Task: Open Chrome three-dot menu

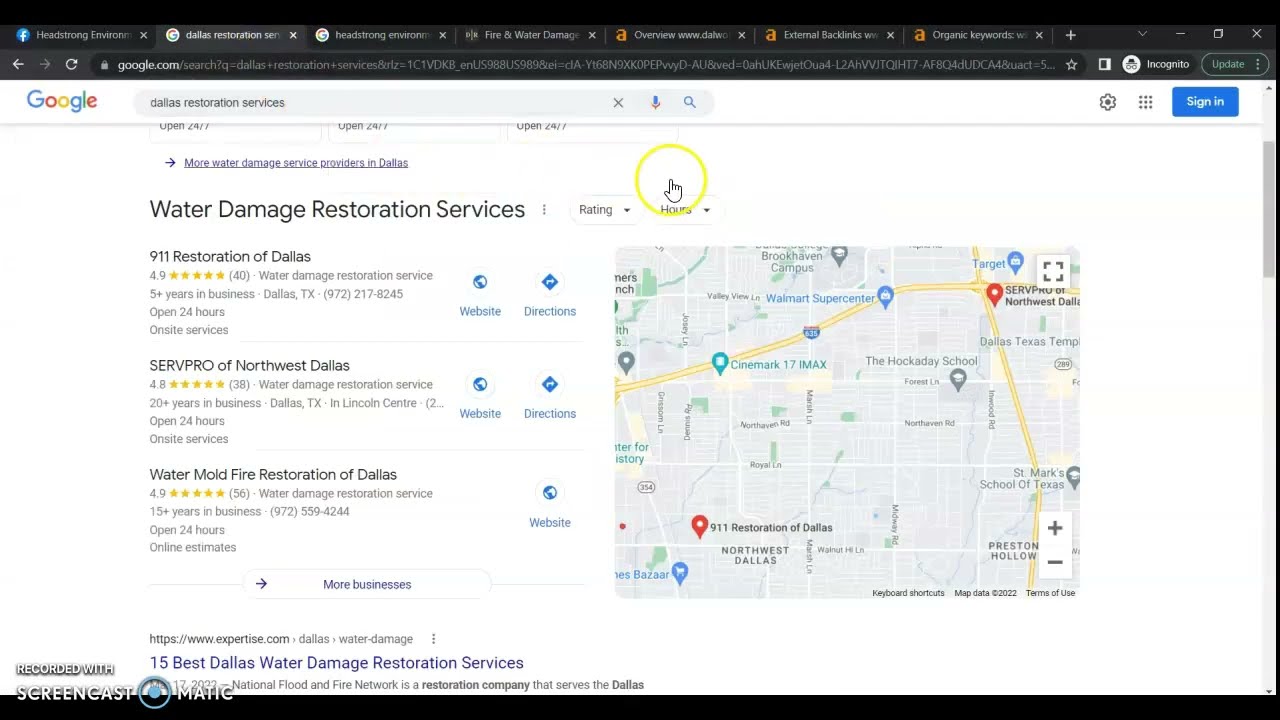Action: pyautogui.click(x=1258, y=64)
